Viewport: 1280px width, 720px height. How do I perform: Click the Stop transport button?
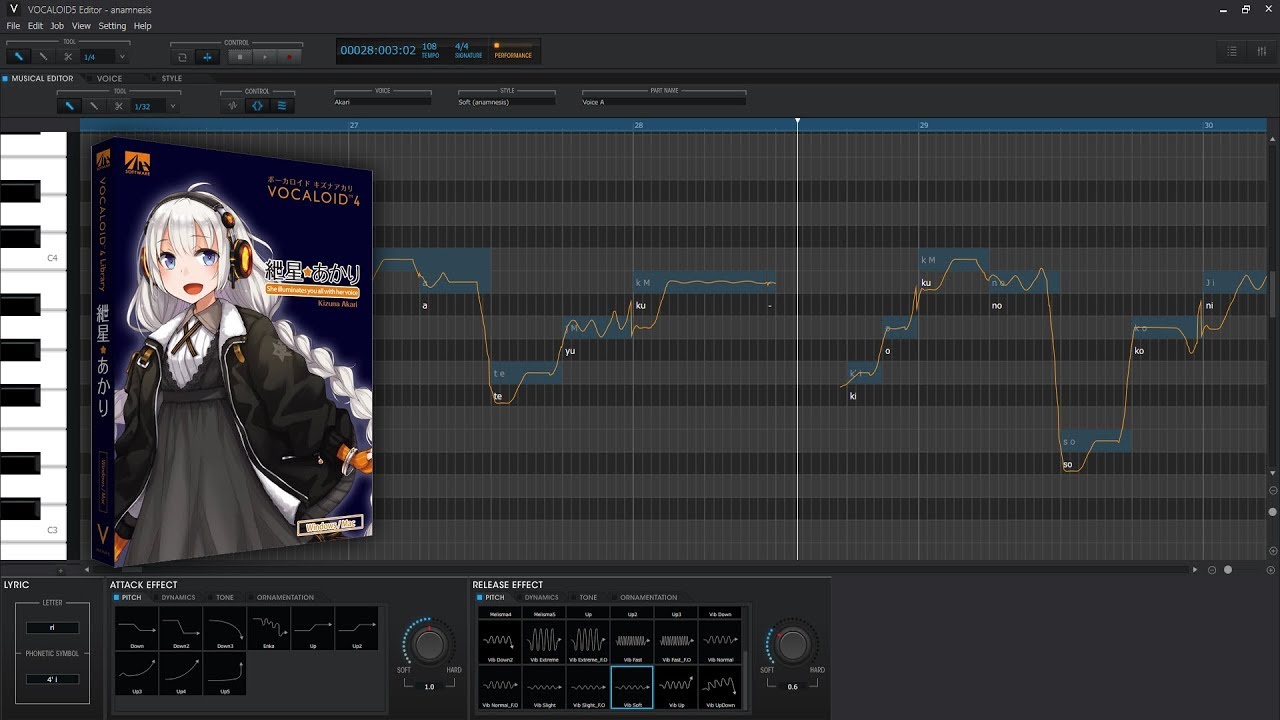coord(239,57)
